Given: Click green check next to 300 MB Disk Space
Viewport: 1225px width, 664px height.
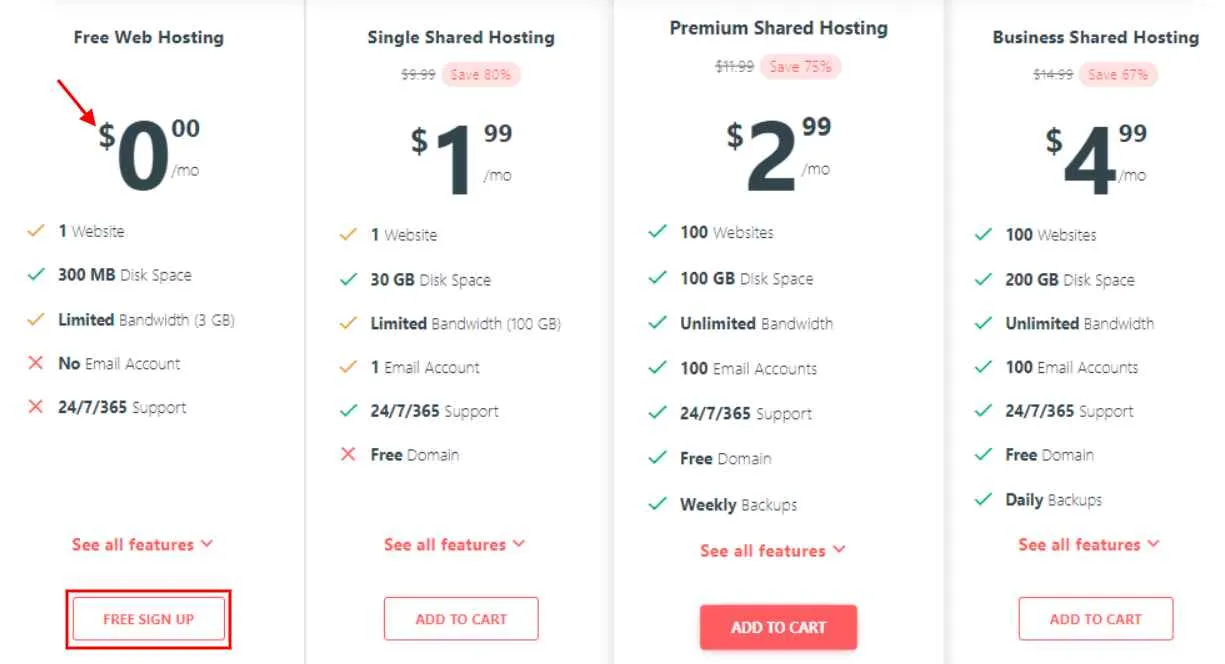Looking at the screenshot, I should (x=36, y=274).
